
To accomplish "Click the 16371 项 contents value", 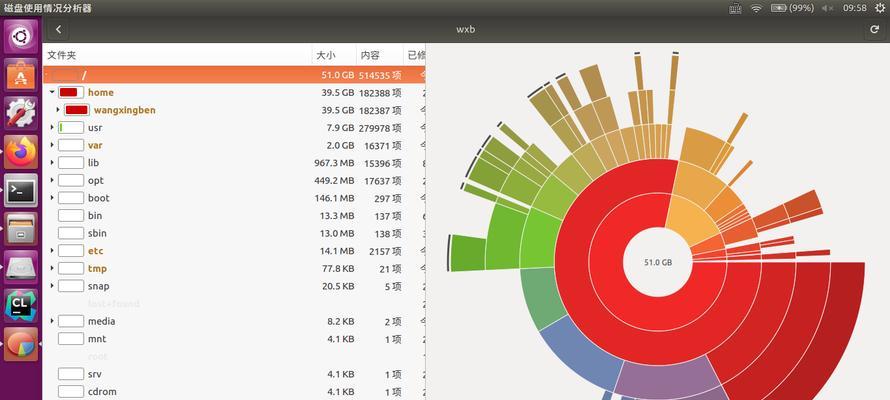I will (383, 145).
